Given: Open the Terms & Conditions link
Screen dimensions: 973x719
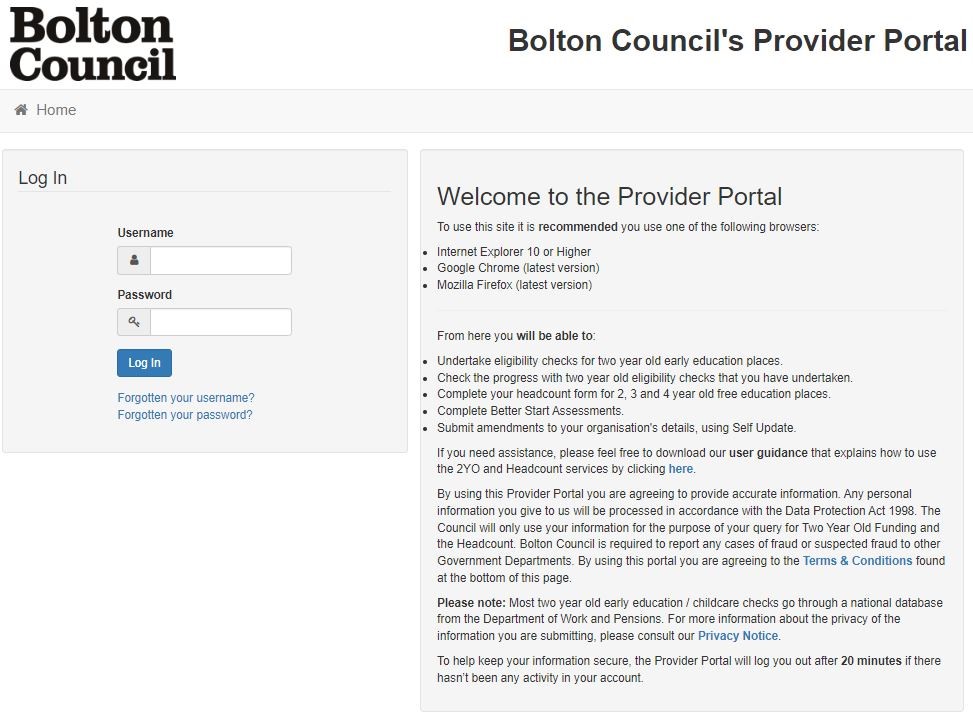Looking at the screenshot, I should click(858, 561).
